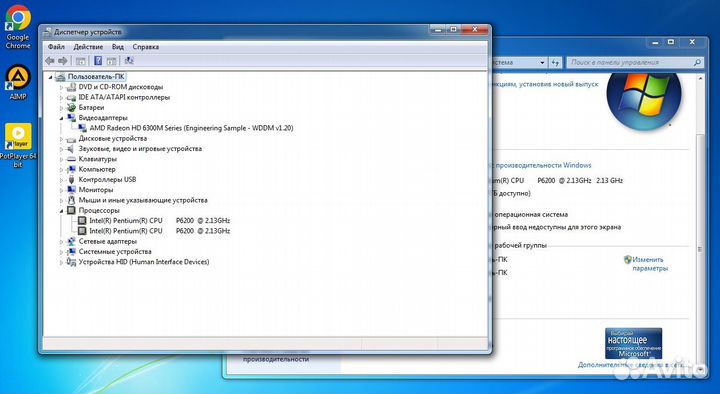The image size is (720, 394).
Task: Click the mouse icon beside Мыши и иные указывающие устройства
Action: [x=71, y=200]
